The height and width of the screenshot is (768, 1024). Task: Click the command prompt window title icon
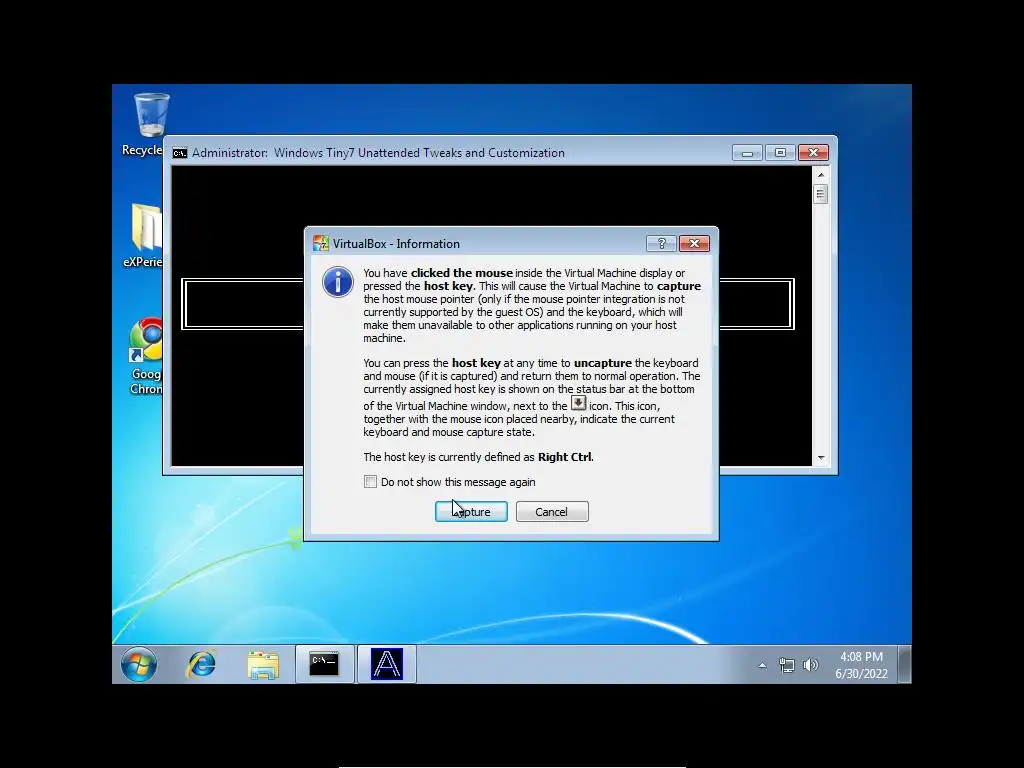[x=180, y=153]
